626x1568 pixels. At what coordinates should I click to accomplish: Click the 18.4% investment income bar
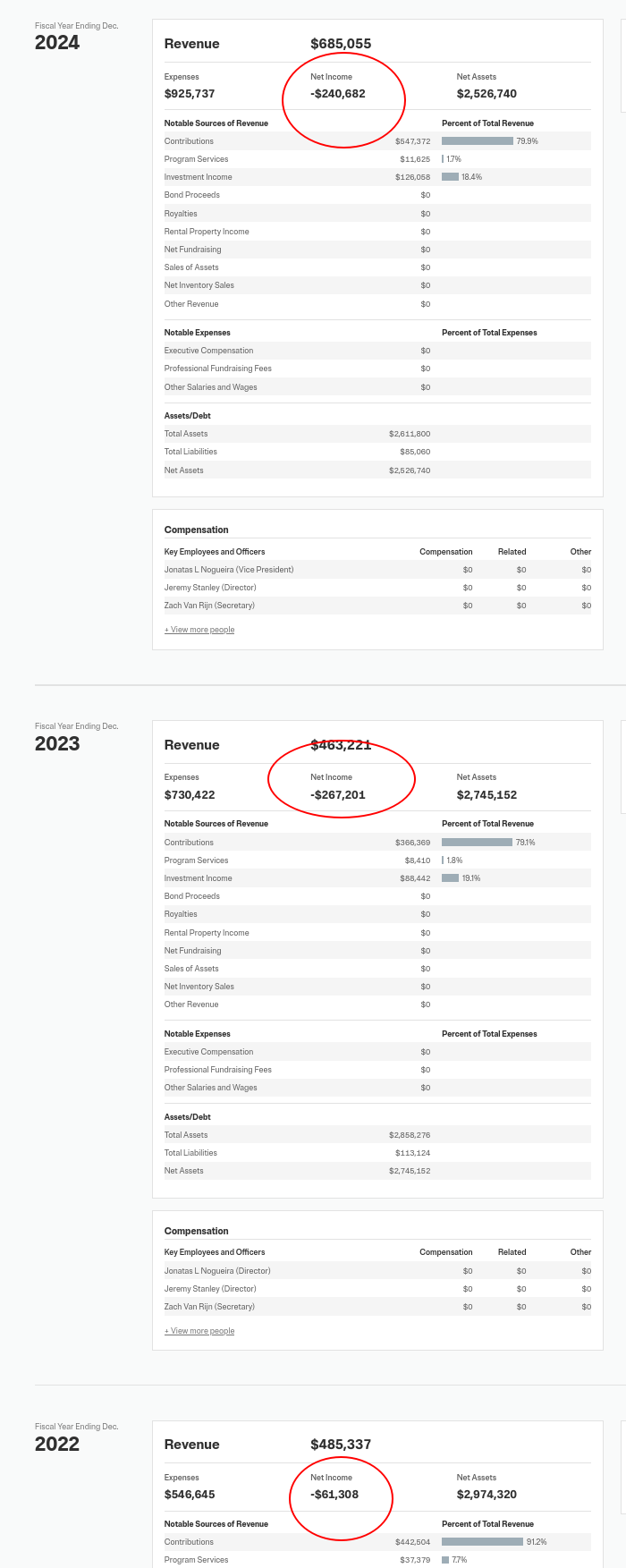[x=450, y=177]
